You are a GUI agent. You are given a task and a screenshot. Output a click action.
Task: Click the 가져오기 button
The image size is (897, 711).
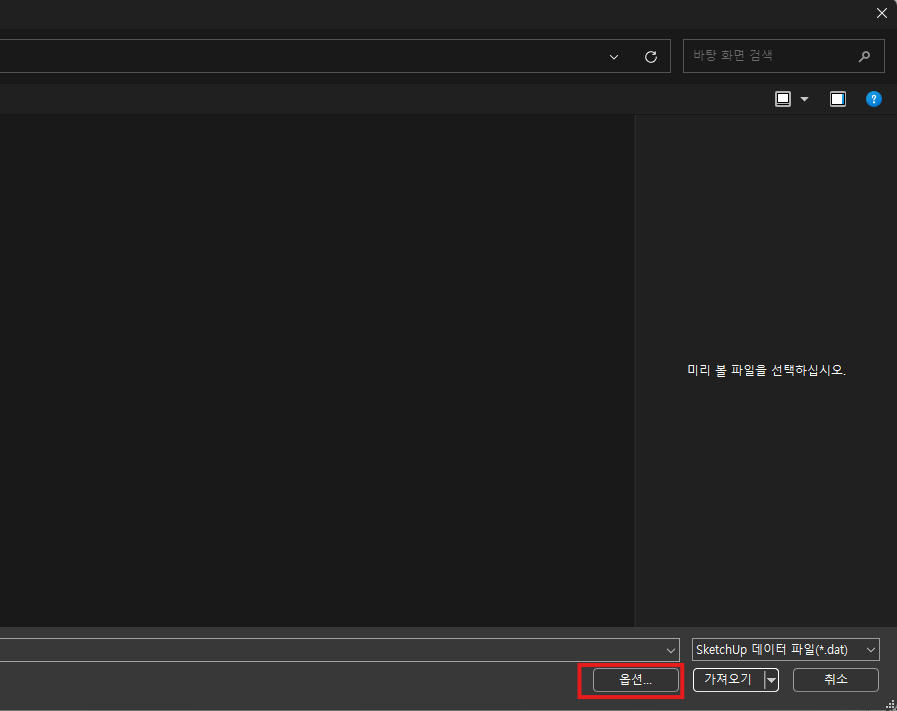click(x=728, y=680)
